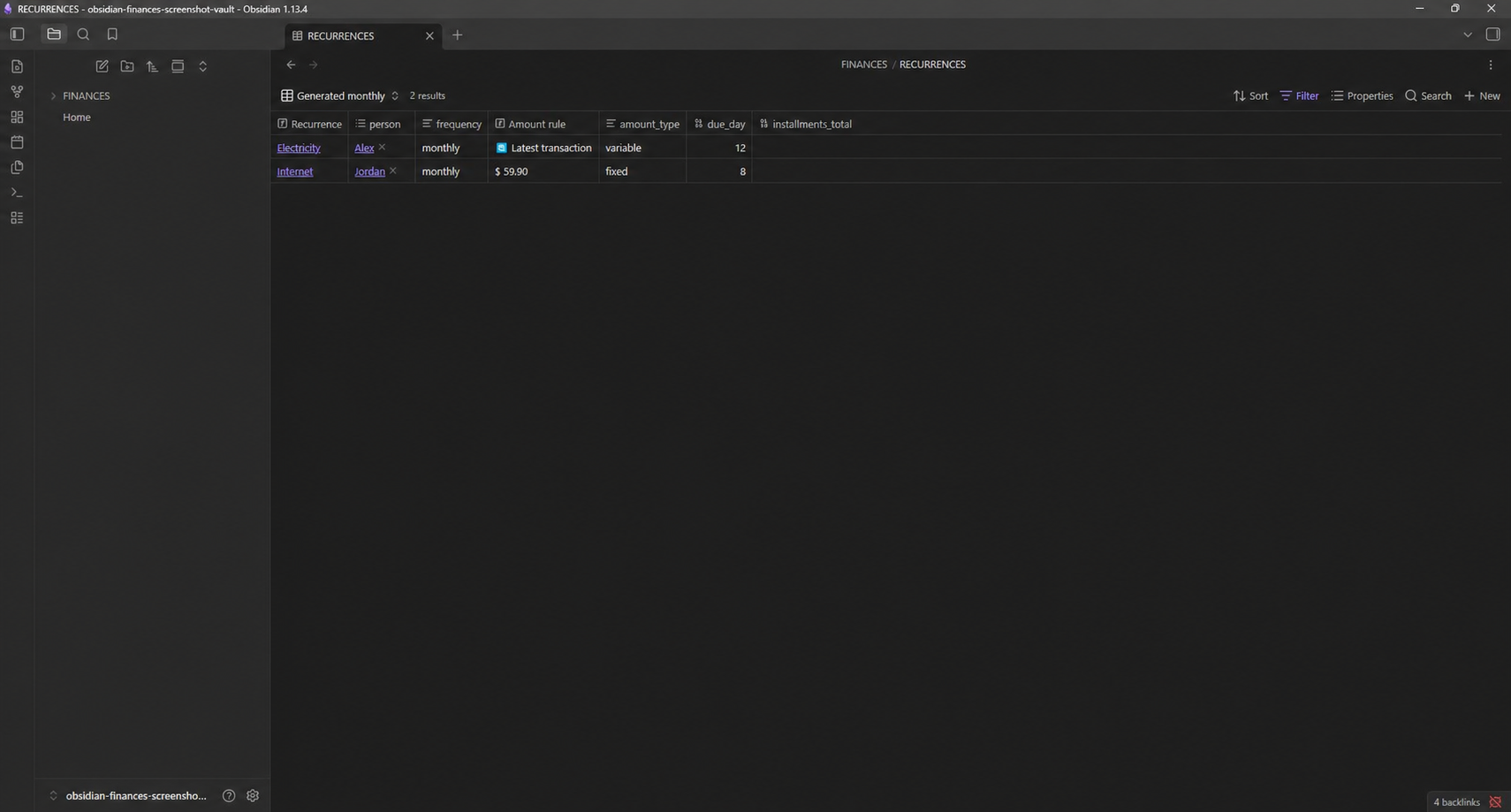Collapse or expand all folders
The height and width of the screenshot is (812, 1511).
click(202, 66)
